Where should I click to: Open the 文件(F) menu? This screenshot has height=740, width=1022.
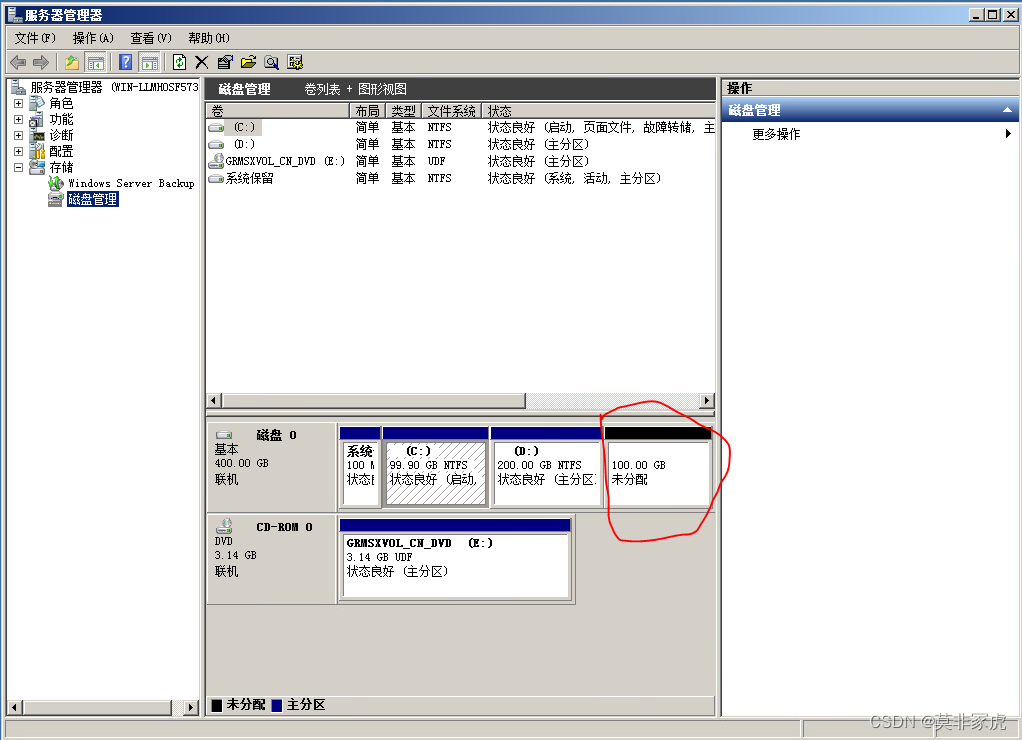(x=35, y=38)
